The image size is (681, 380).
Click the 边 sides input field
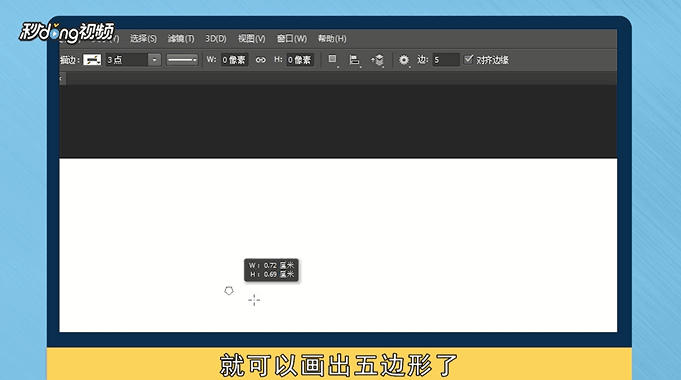446,60
